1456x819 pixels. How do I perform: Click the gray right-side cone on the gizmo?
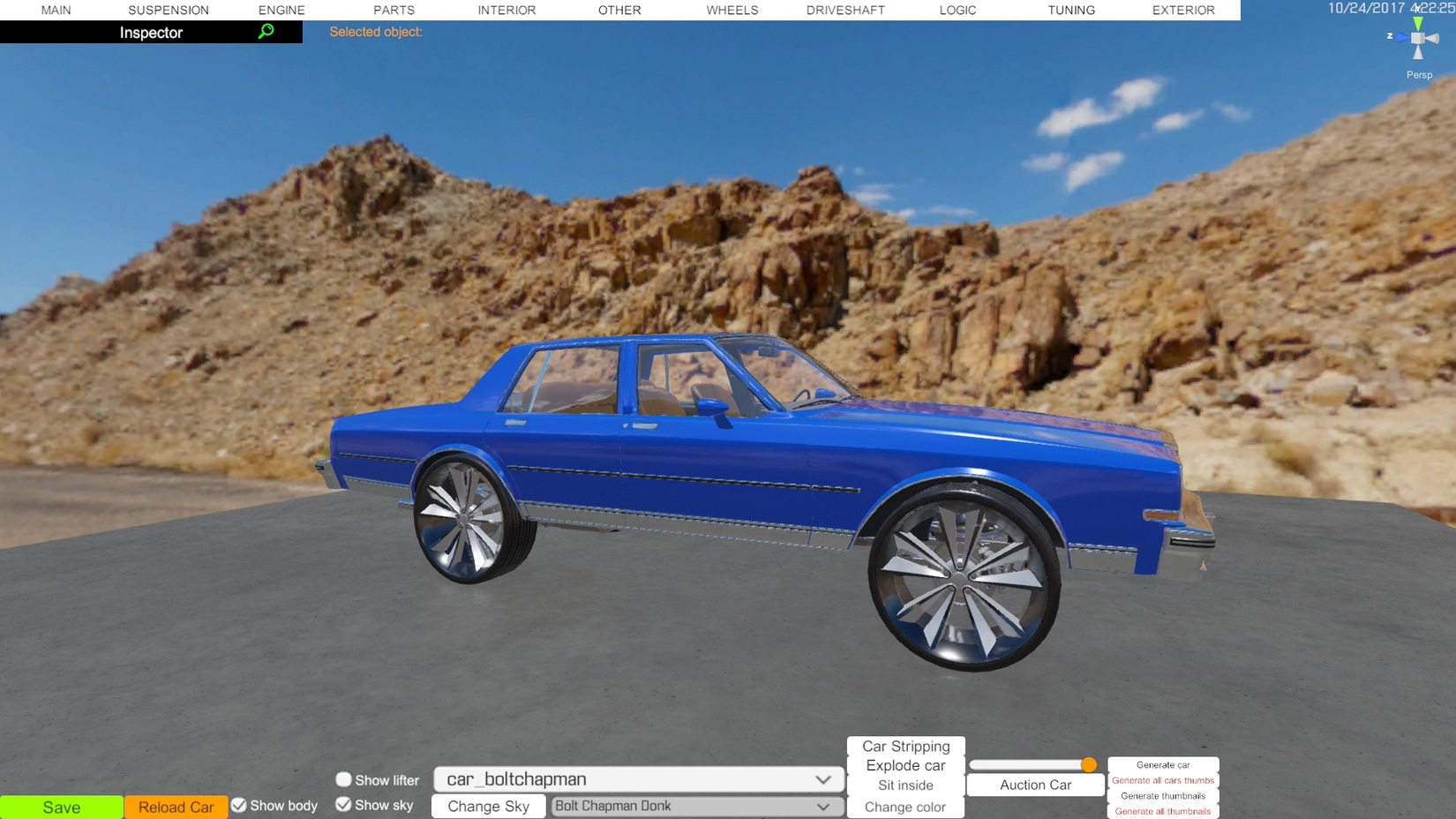click(1434, 38)
